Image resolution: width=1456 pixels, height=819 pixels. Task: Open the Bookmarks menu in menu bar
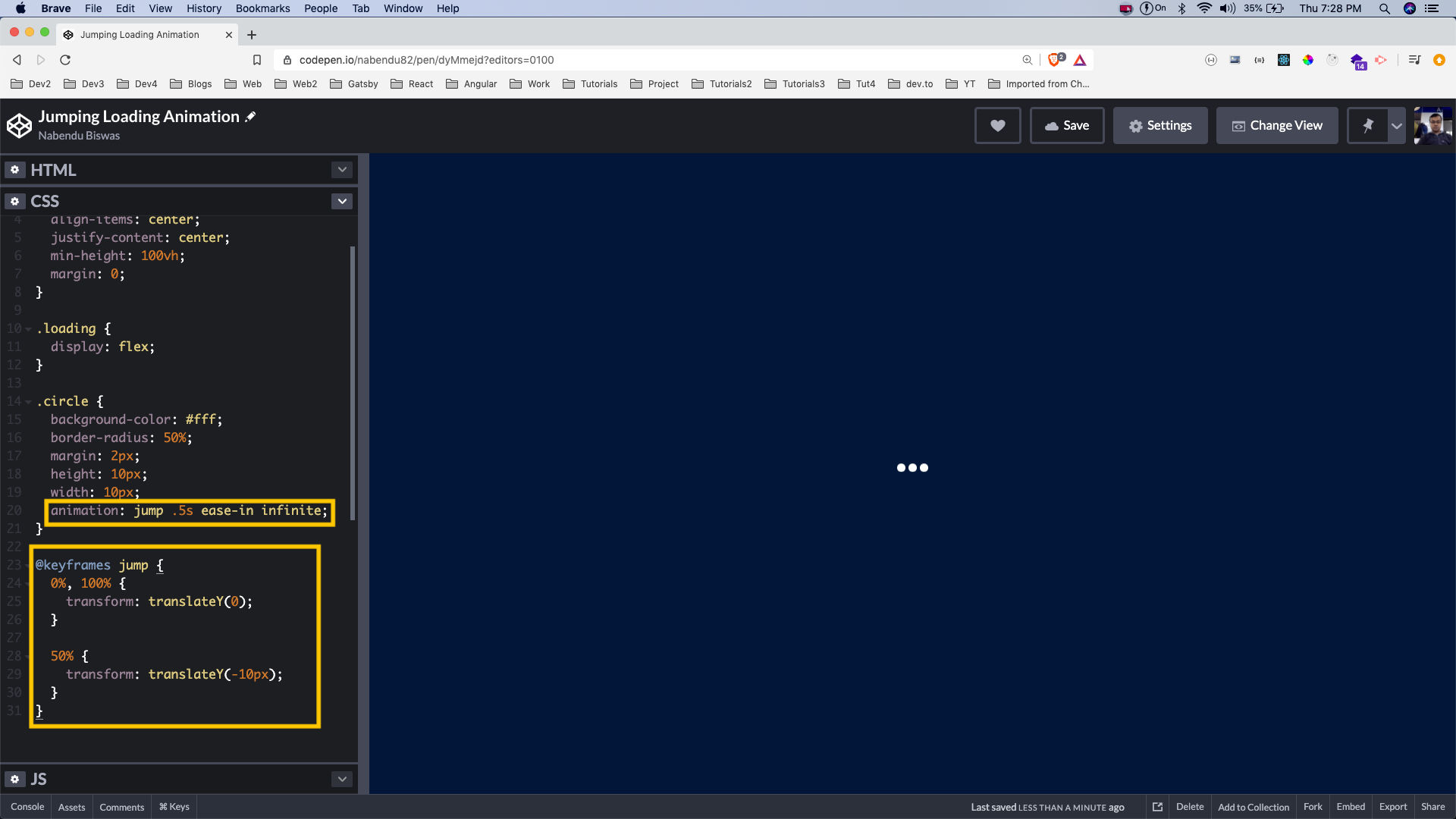pos(262,8)
